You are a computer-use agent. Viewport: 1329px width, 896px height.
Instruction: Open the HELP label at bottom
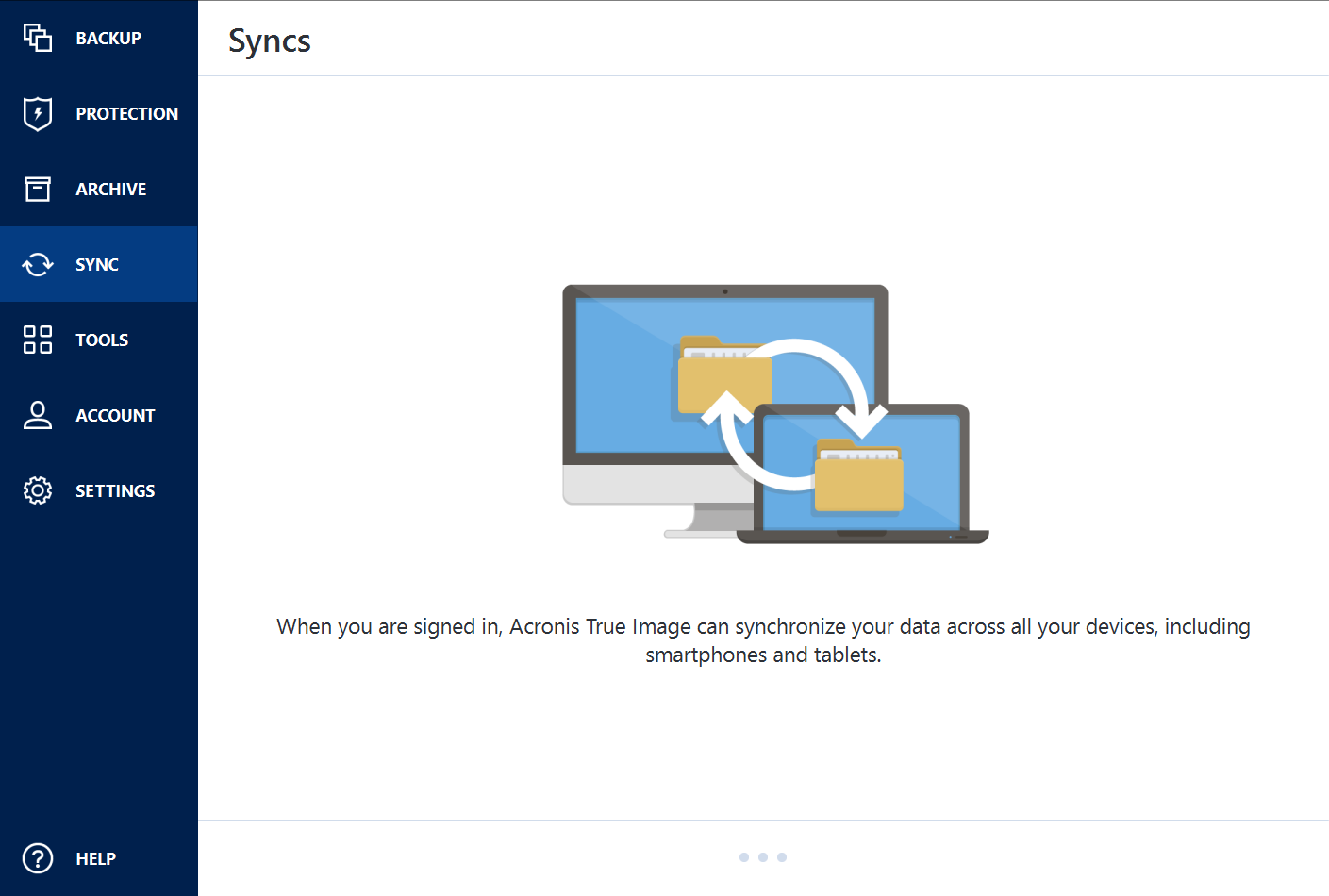[96, 858]
